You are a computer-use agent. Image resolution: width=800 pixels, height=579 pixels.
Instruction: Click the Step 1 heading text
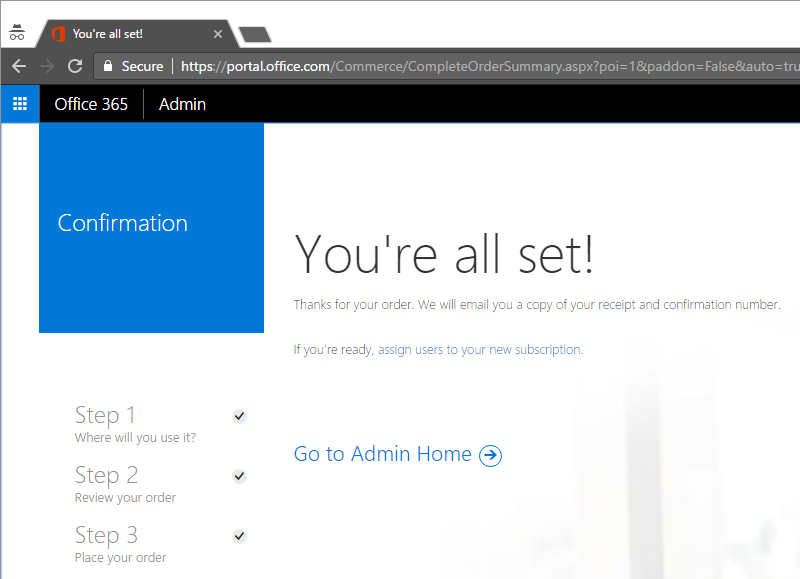click(x=105, y=415)
